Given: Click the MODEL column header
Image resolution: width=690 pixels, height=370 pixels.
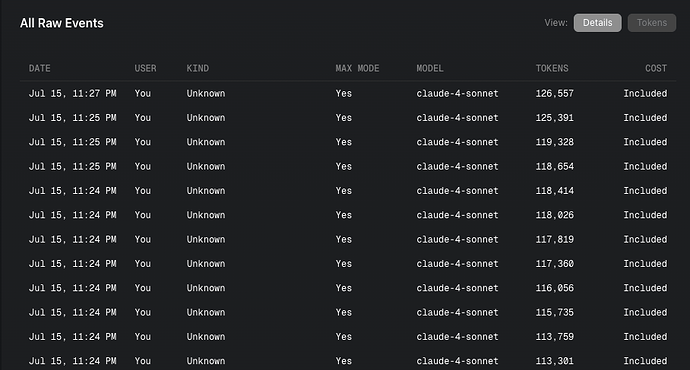Looking at the screenshot, I should tap(430, 68).
